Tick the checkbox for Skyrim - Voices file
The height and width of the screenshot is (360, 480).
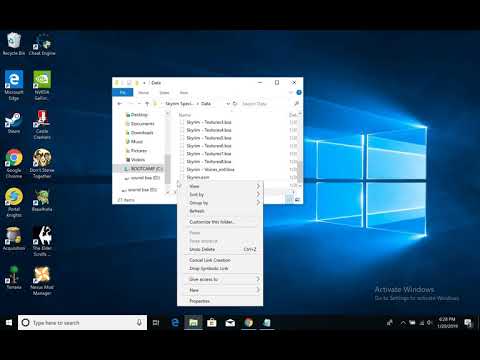click(182, 170)
